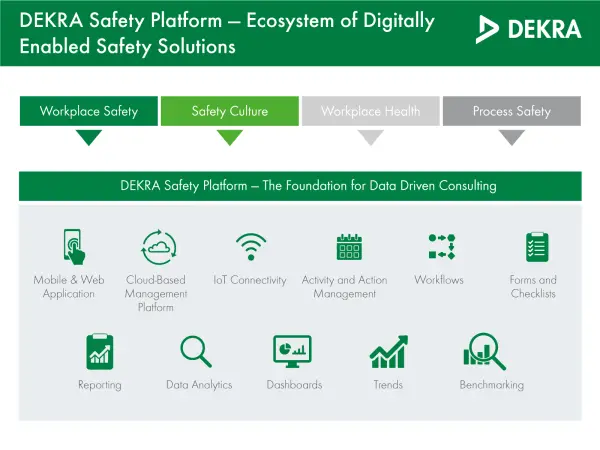Click the dark gray arrow under Process Safety
This screenshot has height=450, width=600.
[512, 137]
